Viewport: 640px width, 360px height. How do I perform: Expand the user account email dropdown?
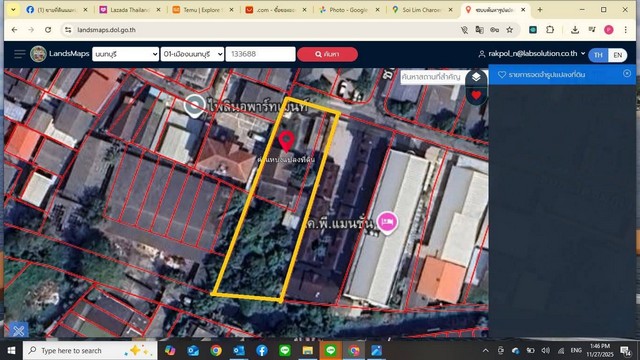click(x=532, y=53)
